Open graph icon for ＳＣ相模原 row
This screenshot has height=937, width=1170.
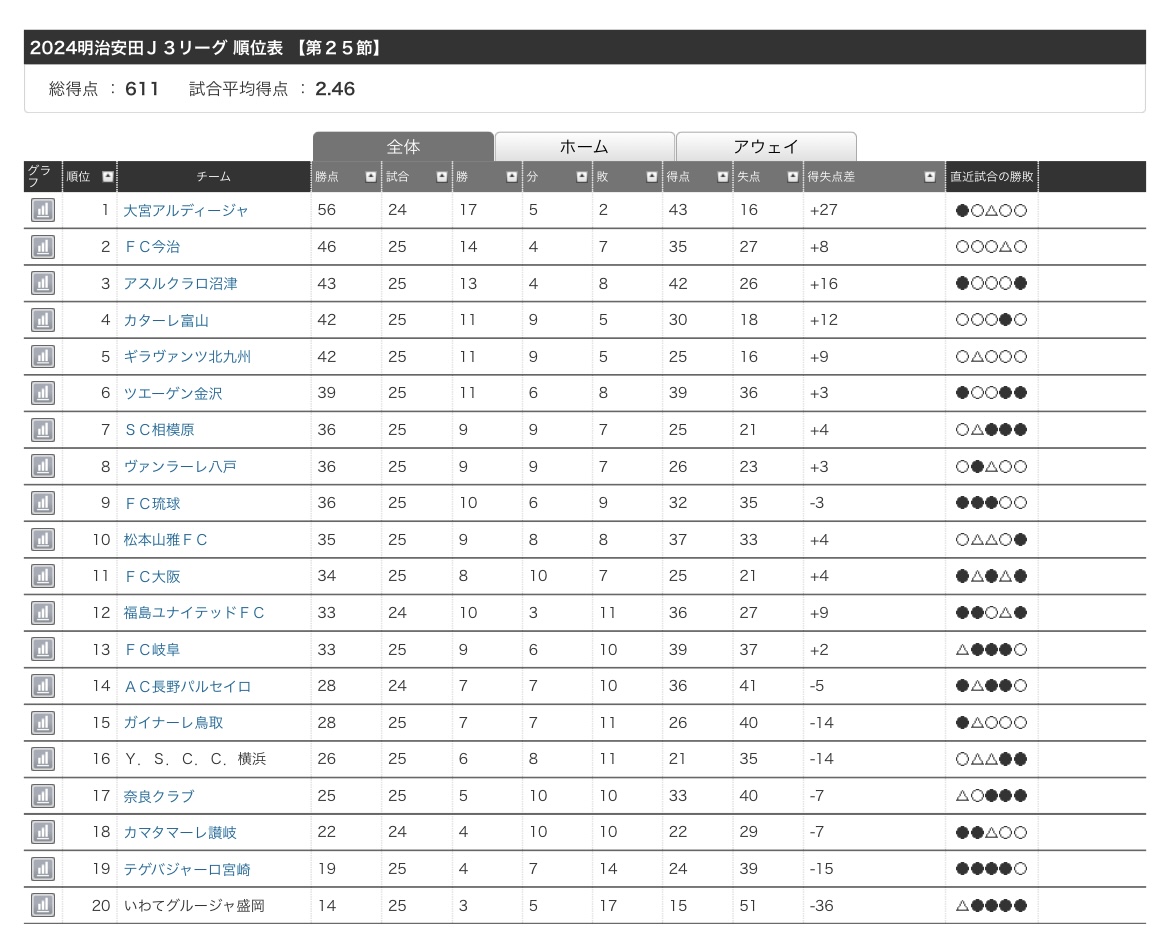tap(43, 429)
